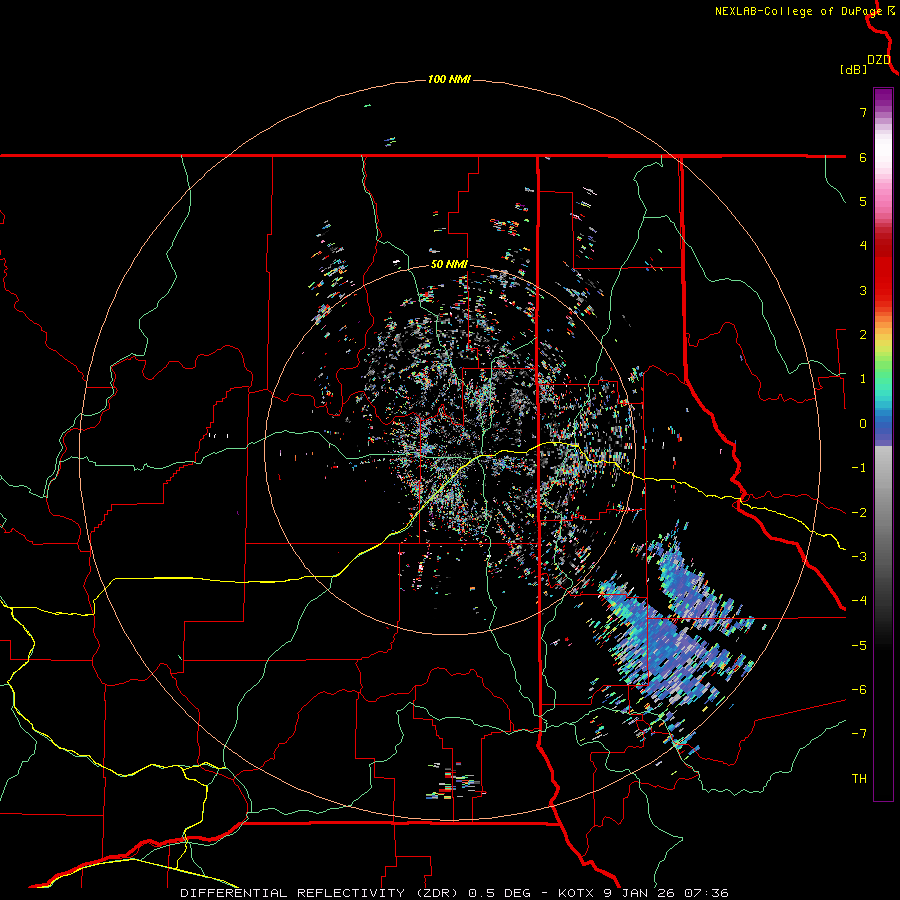The image size is (900, 900).
Task: Click the -1 scale label
Action: (859, 468)
